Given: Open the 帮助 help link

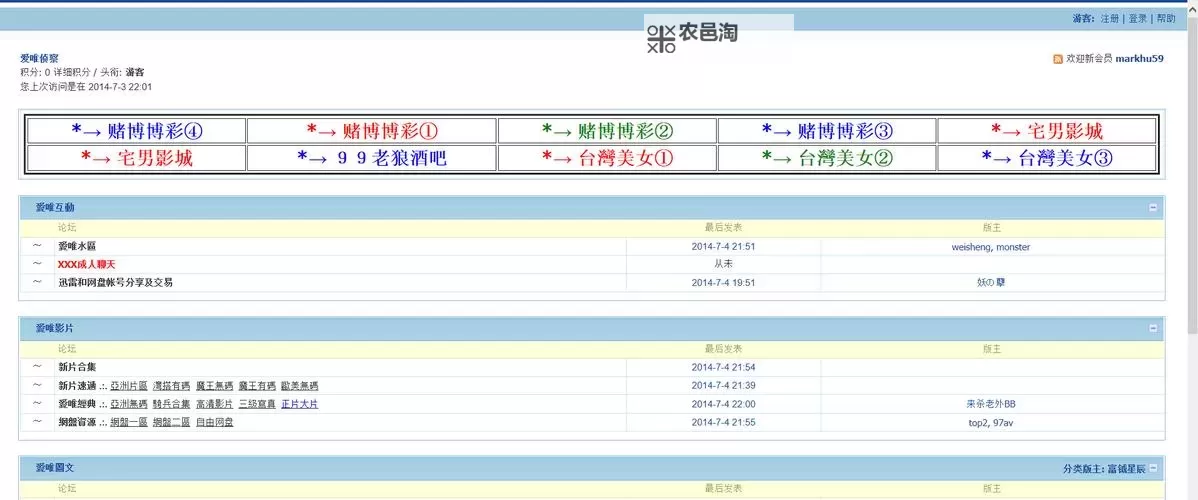Looking at the screenshot, I should 1166,19.
